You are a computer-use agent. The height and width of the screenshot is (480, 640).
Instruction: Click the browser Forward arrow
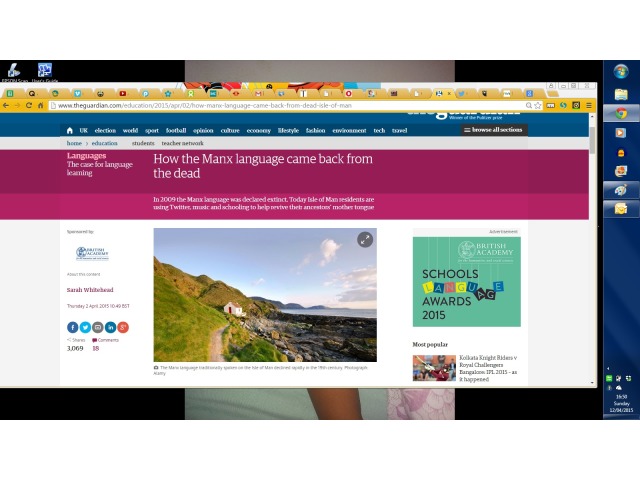click(x=17, y=105)
